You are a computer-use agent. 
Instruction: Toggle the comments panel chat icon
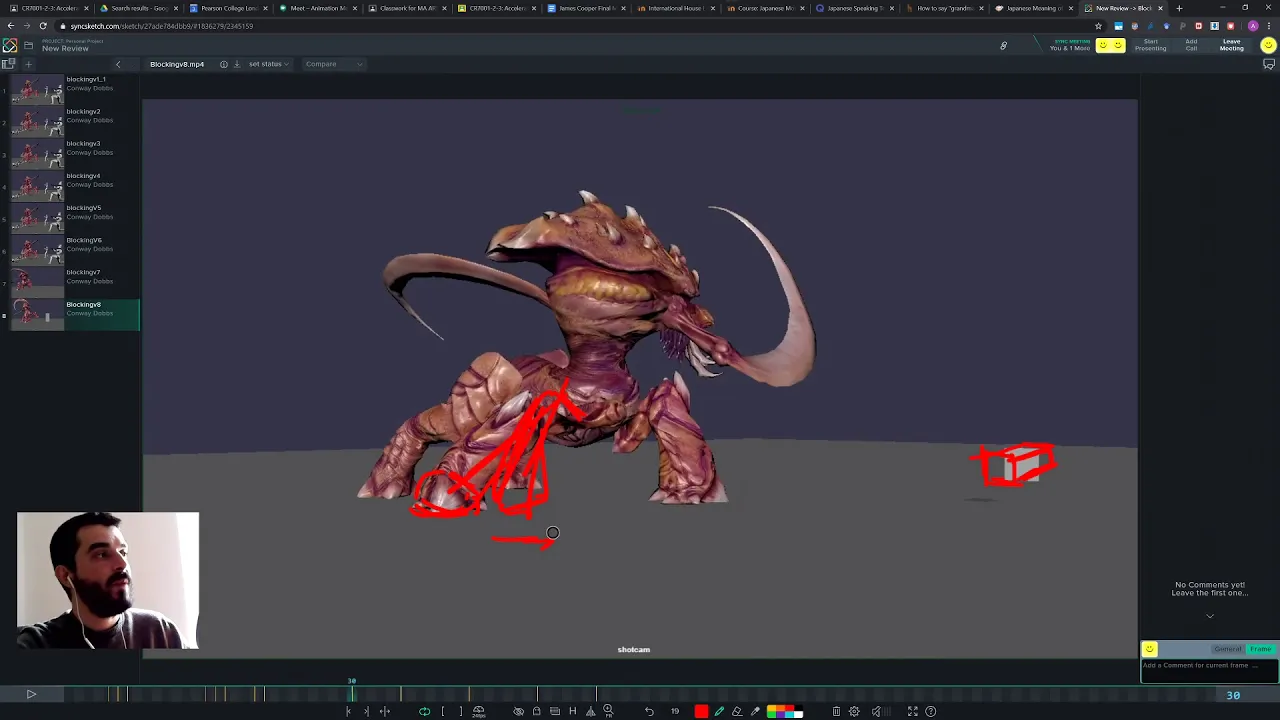point(1268,64)
